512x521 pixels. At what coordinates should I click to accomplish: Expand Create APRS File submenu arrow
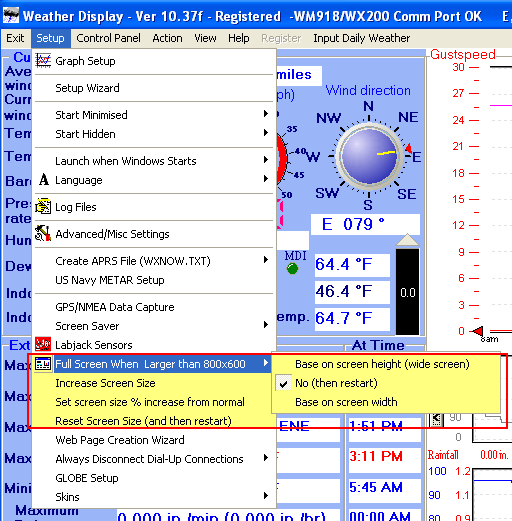[266, 260]
